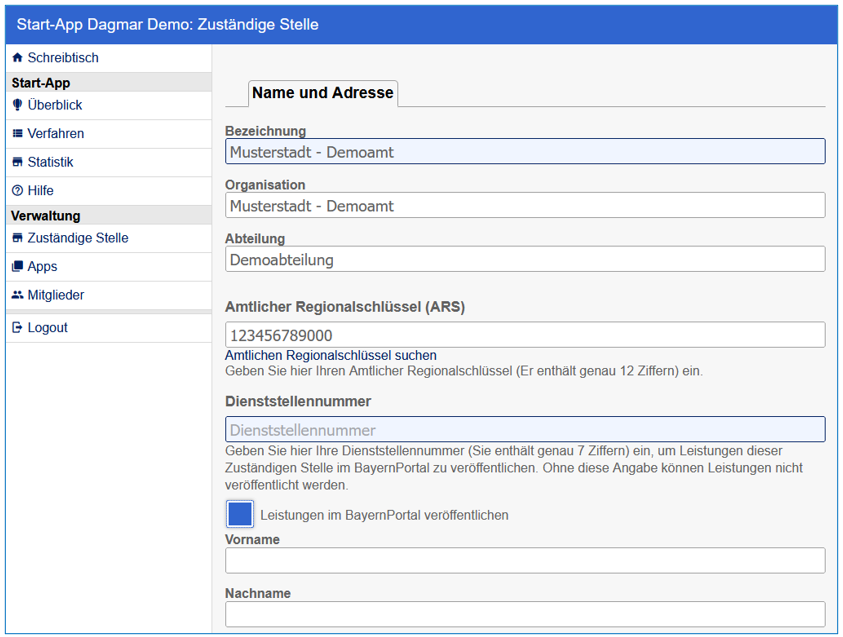The width and height of the screenshot is (843, 637).
Task: Click the Zuständige Stelle sidebar icon
Action: pos(17,239)
